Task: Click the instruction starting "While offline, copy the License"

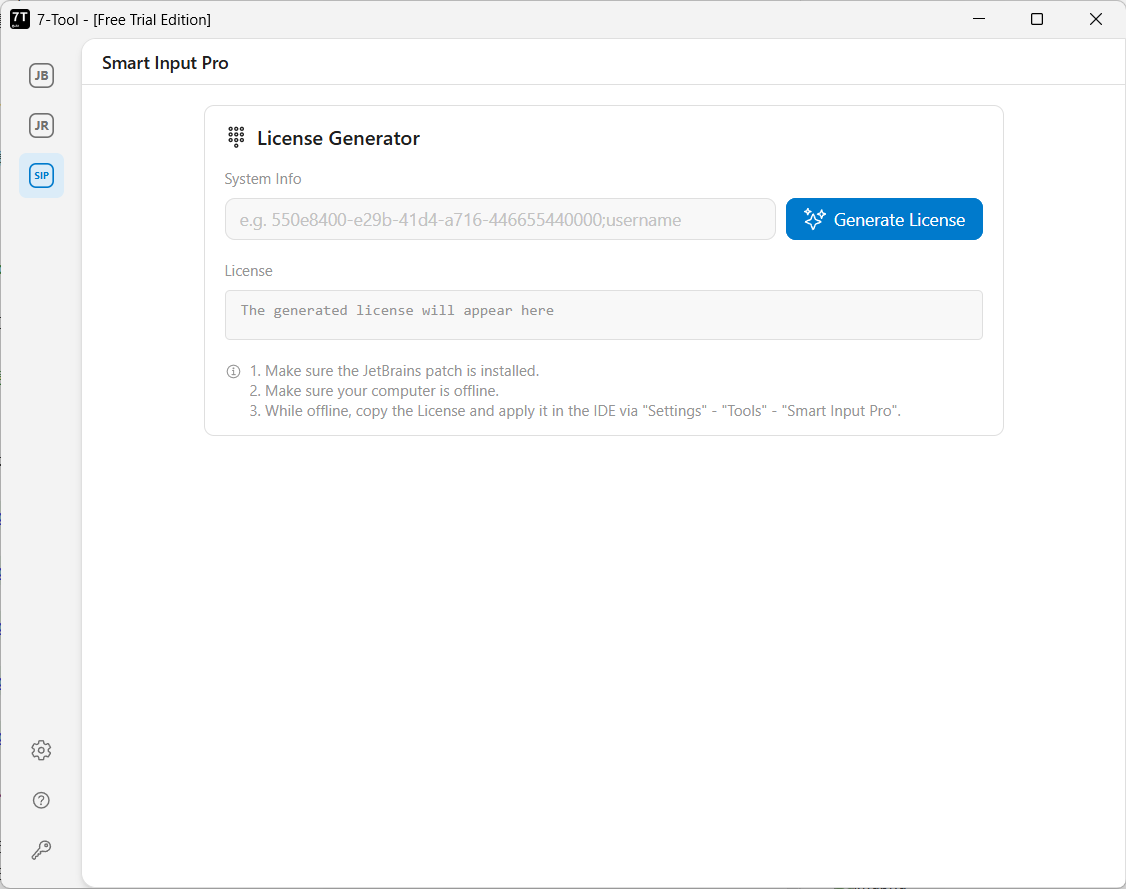Action: (575, 411)
